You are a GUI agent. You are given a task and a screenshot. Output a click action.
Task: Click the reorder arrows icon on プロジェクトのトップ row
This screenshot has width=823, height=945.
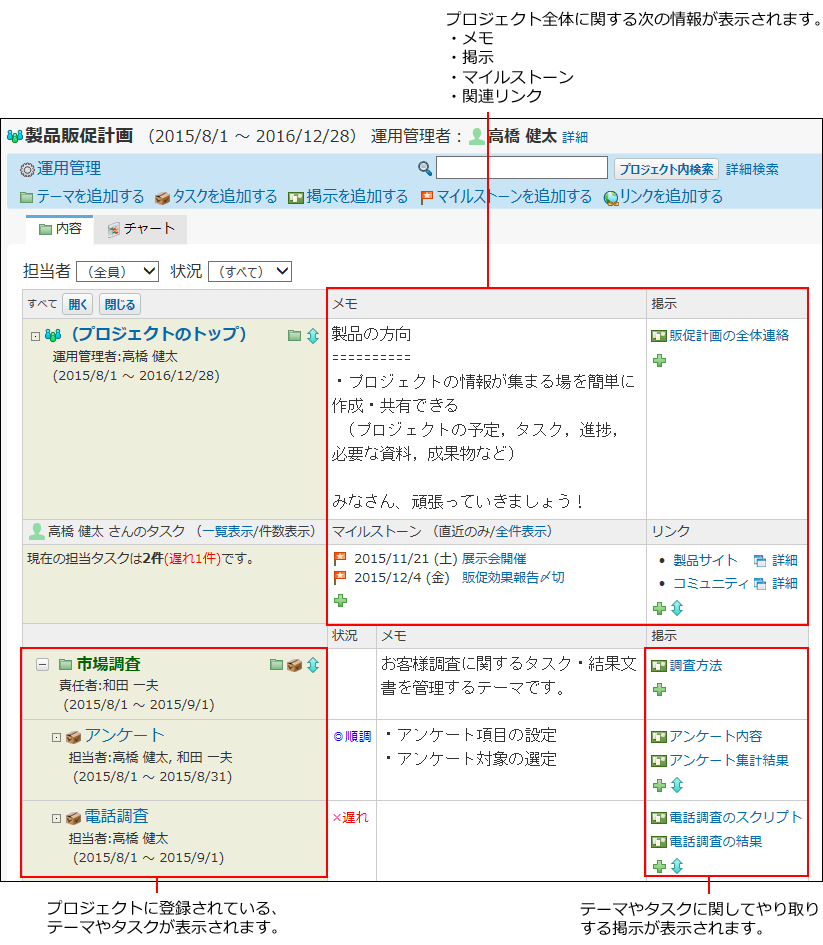point(312,336)
